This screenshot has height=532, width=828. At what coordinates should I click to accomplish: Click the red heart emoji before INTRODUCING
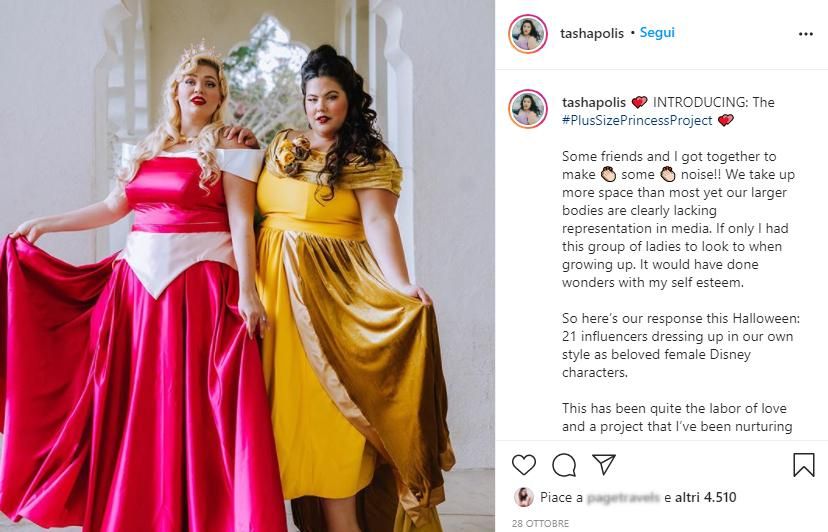tap(639, 102)
